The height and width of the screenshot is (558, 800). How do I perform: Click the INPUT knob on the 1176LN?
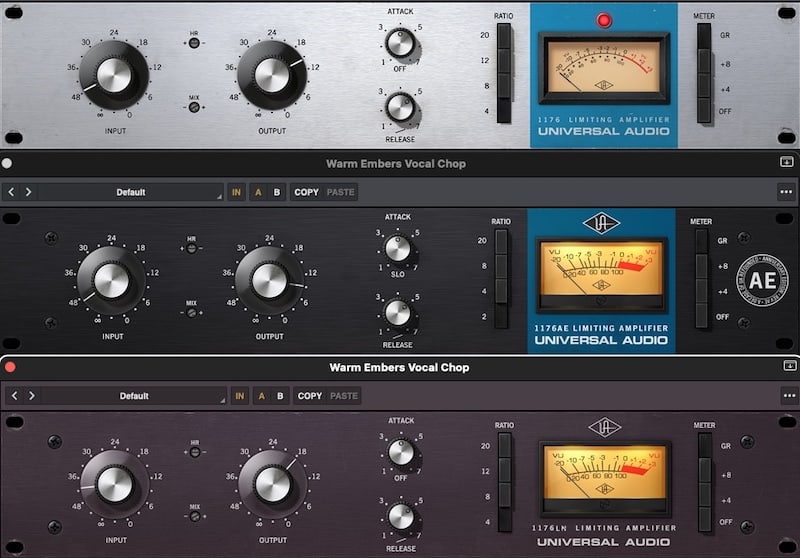(115, 485)
